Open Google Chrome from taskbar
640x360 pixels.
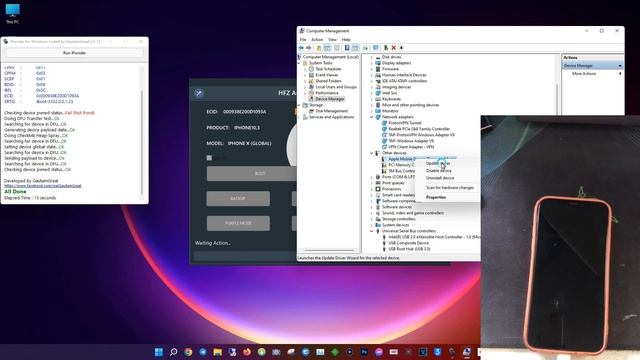click(188, 352)
